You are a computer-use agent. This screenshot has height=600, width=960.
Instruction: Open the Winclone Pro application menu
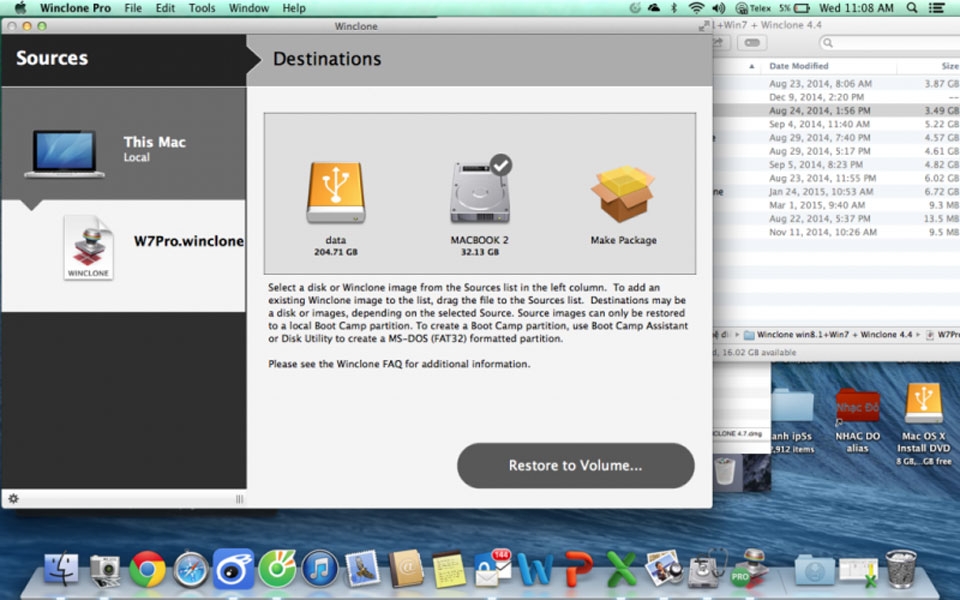[x=75, y=8]
